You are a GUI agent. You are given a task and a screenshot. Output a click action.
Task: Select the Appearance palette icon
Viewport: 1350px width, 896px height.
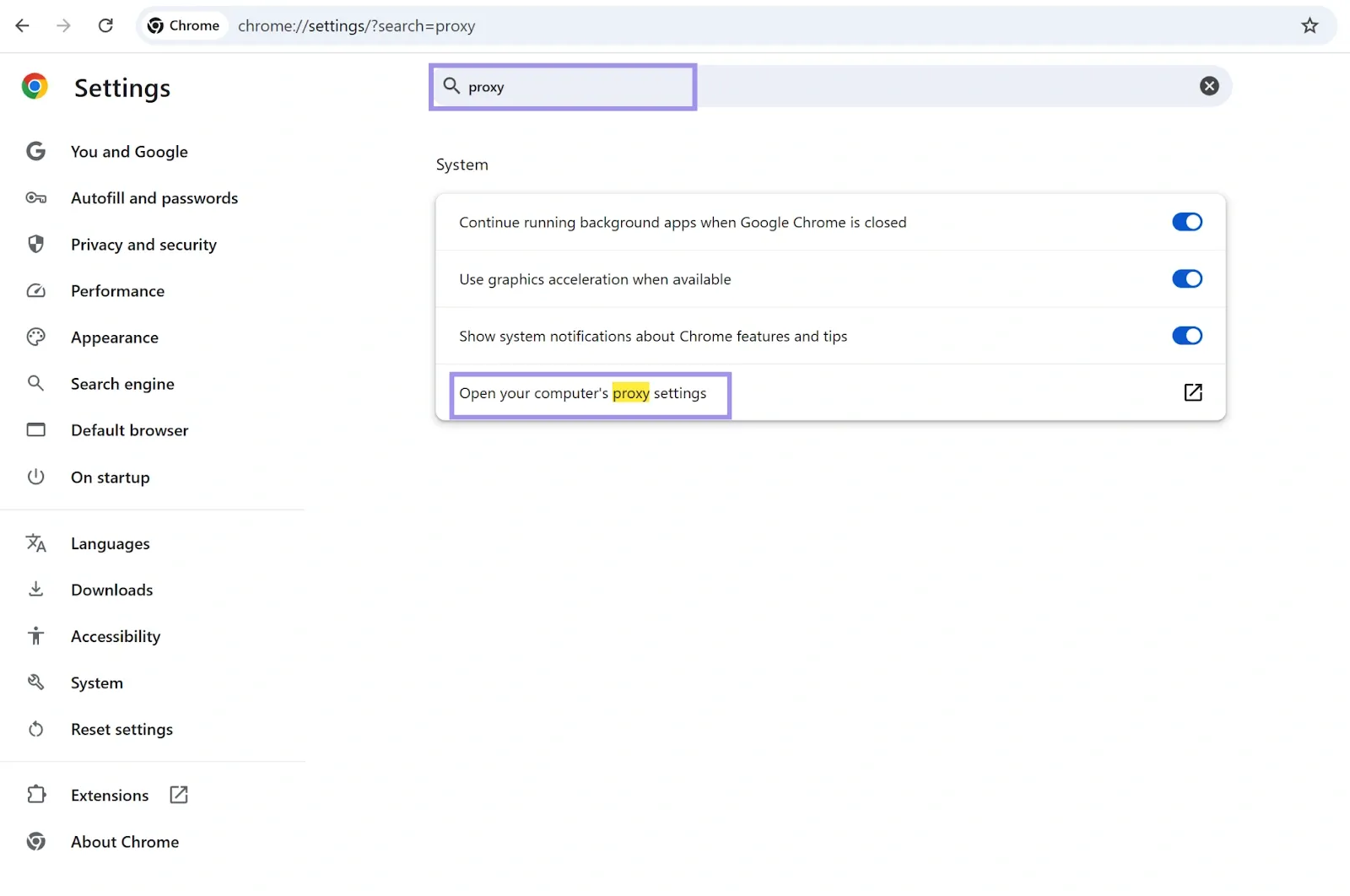pyautogui.click(x=35, y=337)
